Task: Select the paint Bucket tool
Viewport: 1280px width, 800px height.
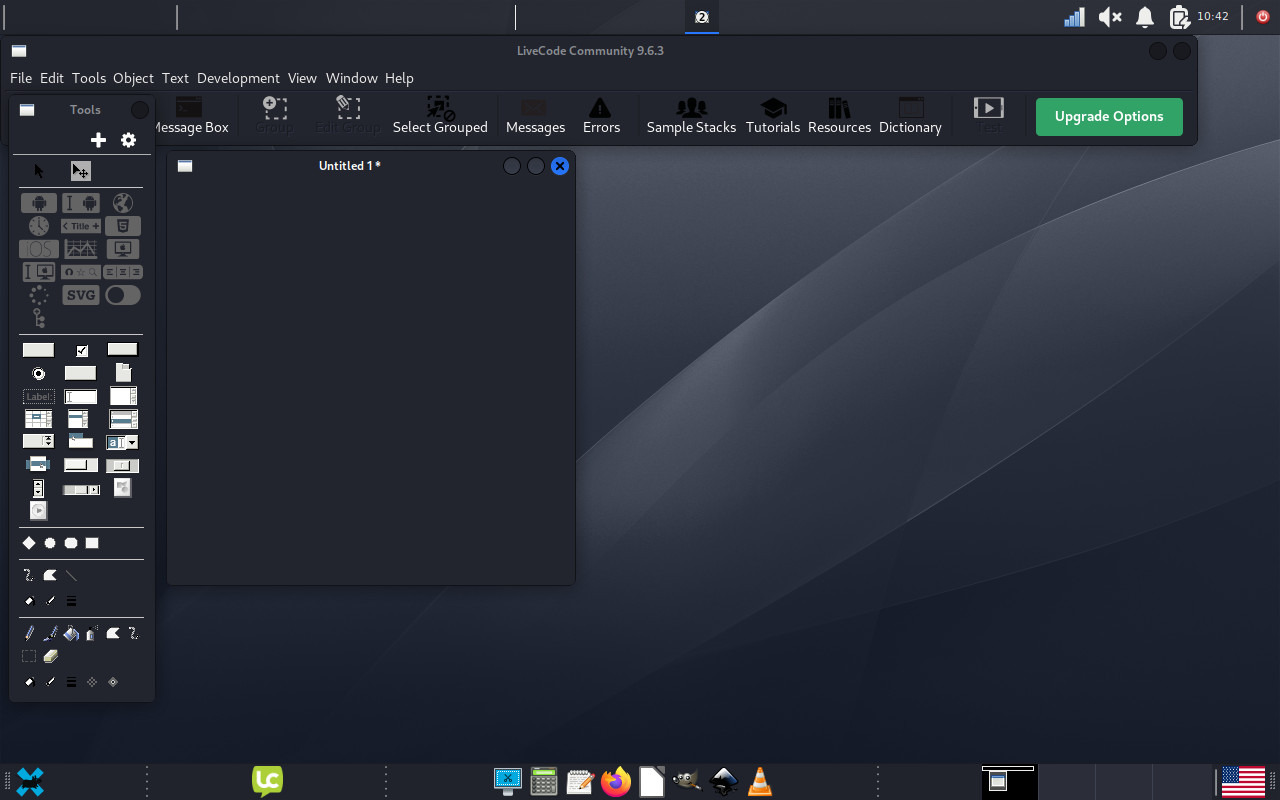Action: pyautogui.click(x=71, y=633)
